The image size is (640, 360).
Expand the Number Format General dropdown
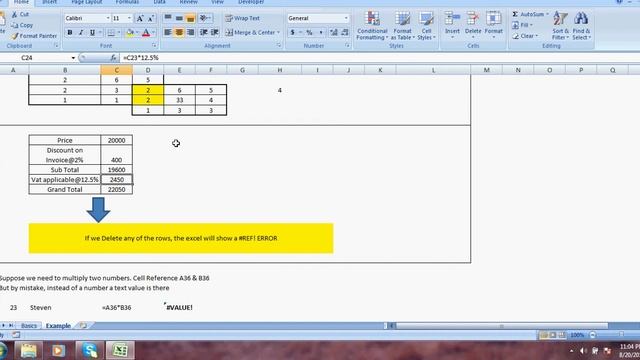point(346,18)
